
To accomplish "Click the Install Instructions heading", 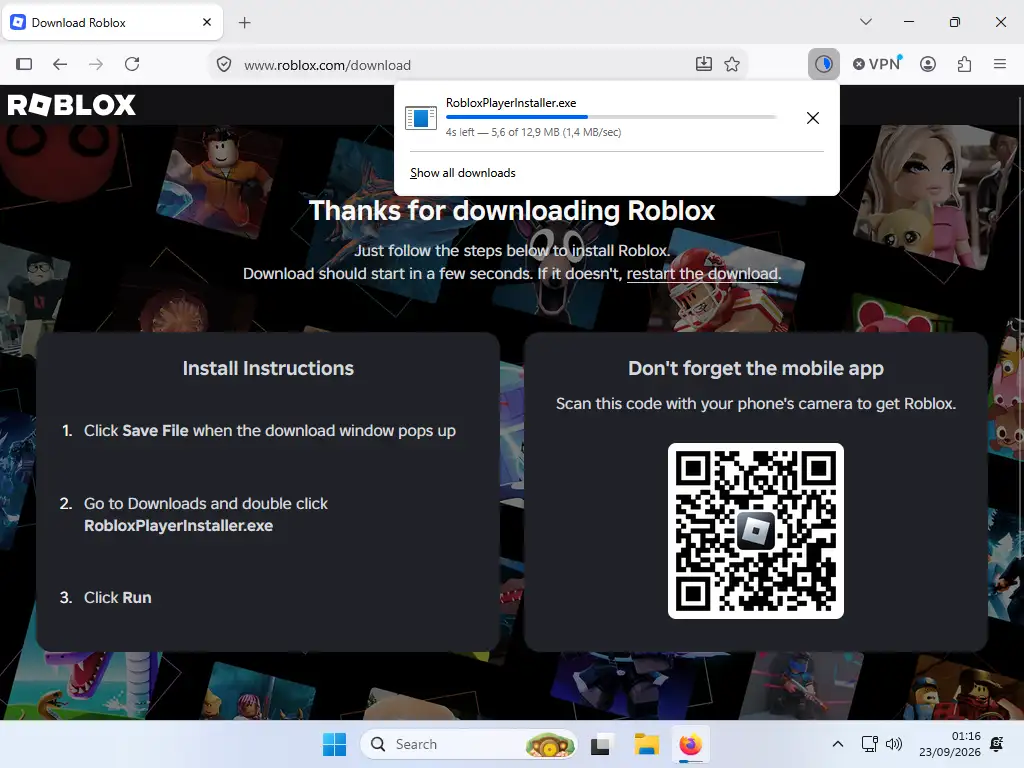I will pyautogui.click(x=268, y=368).
